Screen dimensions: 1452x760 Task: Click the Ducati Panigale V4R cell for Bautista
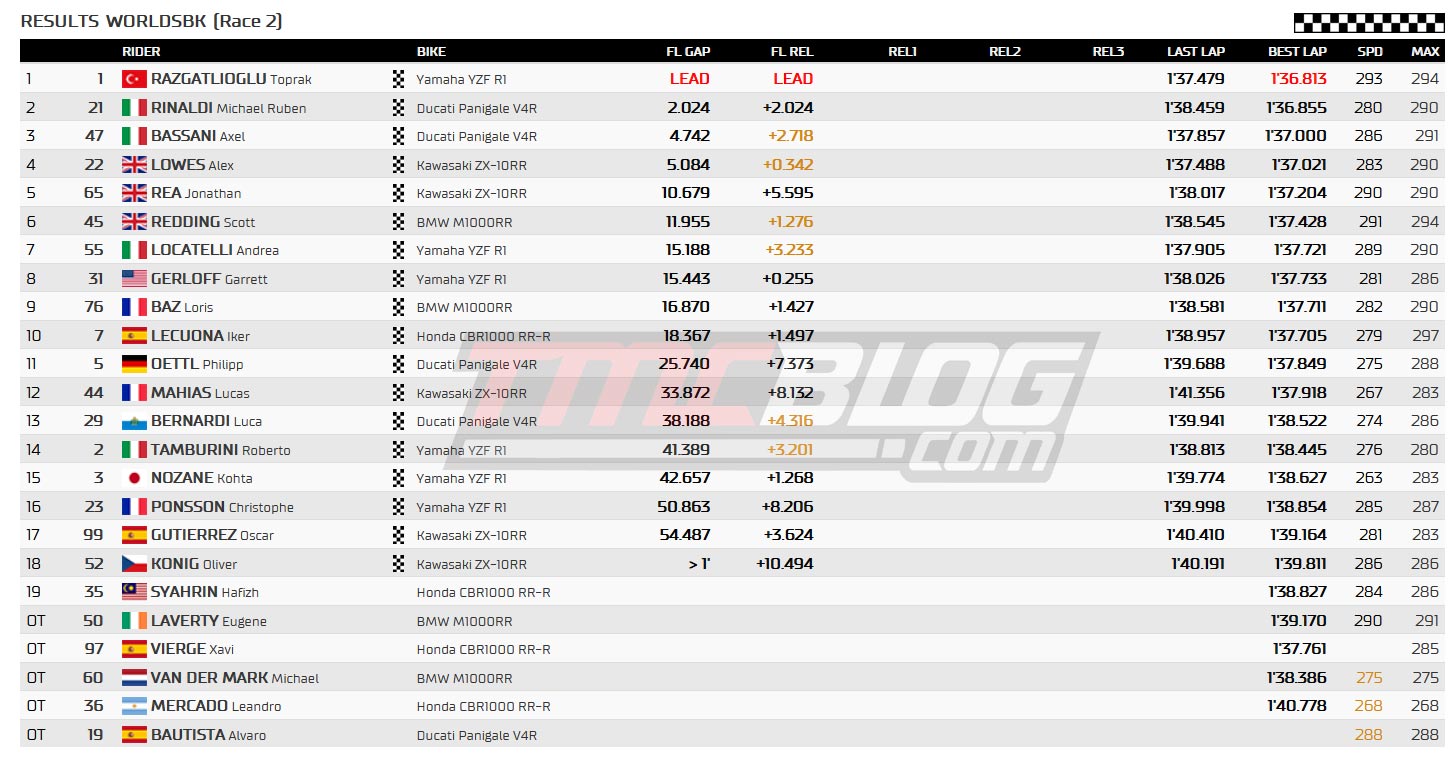476,735
